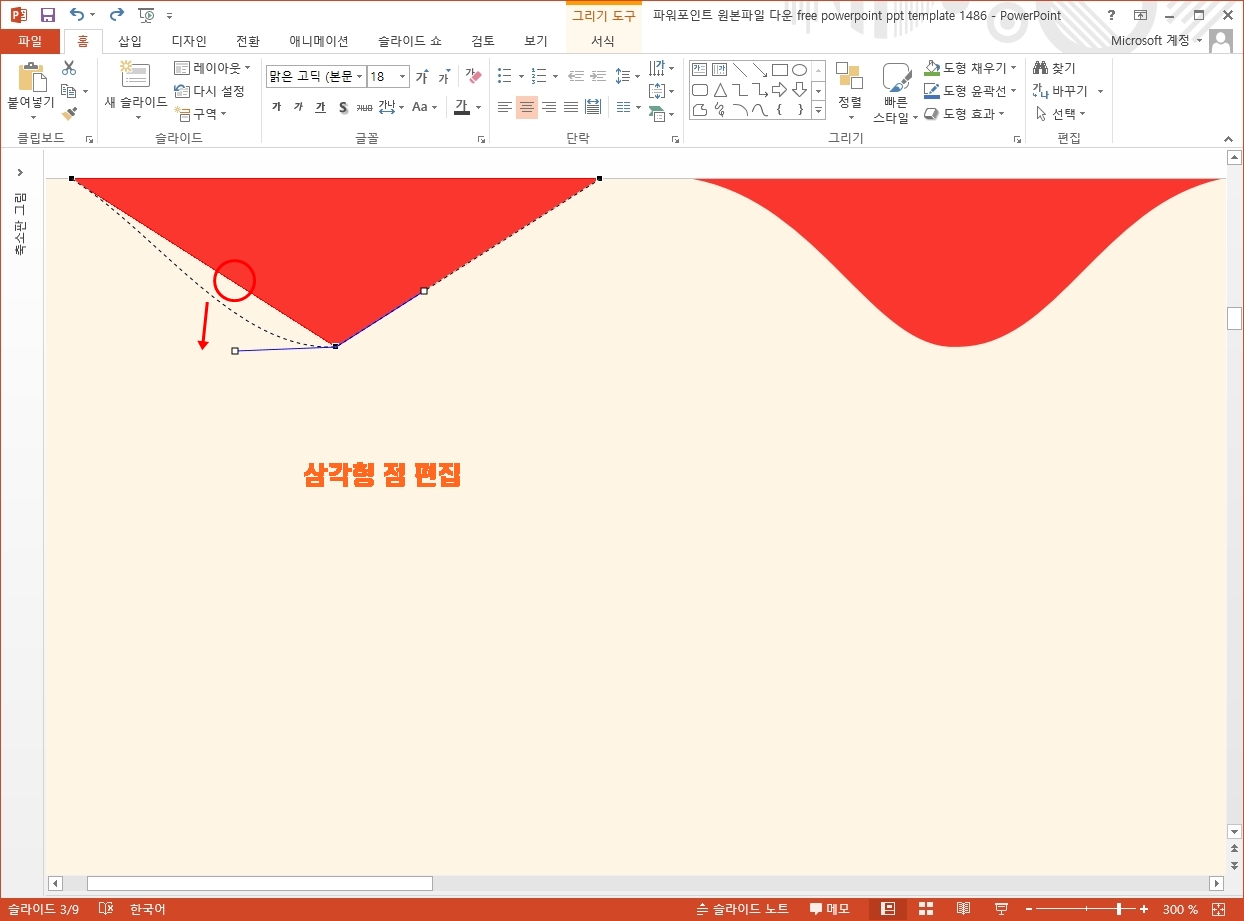1244x921 pixels.
Task: Open the 서식 format tab
Action: tap(603, 41)
